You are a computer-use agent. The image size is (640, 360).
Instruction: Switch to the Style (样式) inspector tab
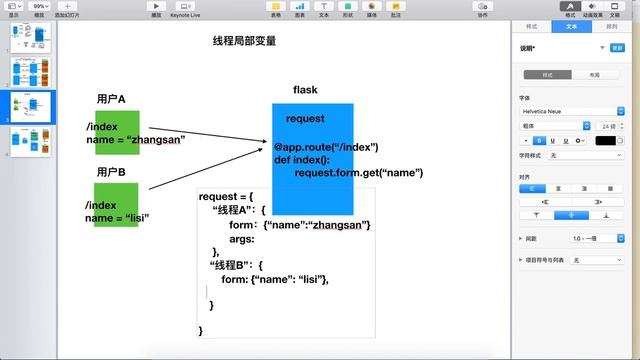click(x=531, y=27)
